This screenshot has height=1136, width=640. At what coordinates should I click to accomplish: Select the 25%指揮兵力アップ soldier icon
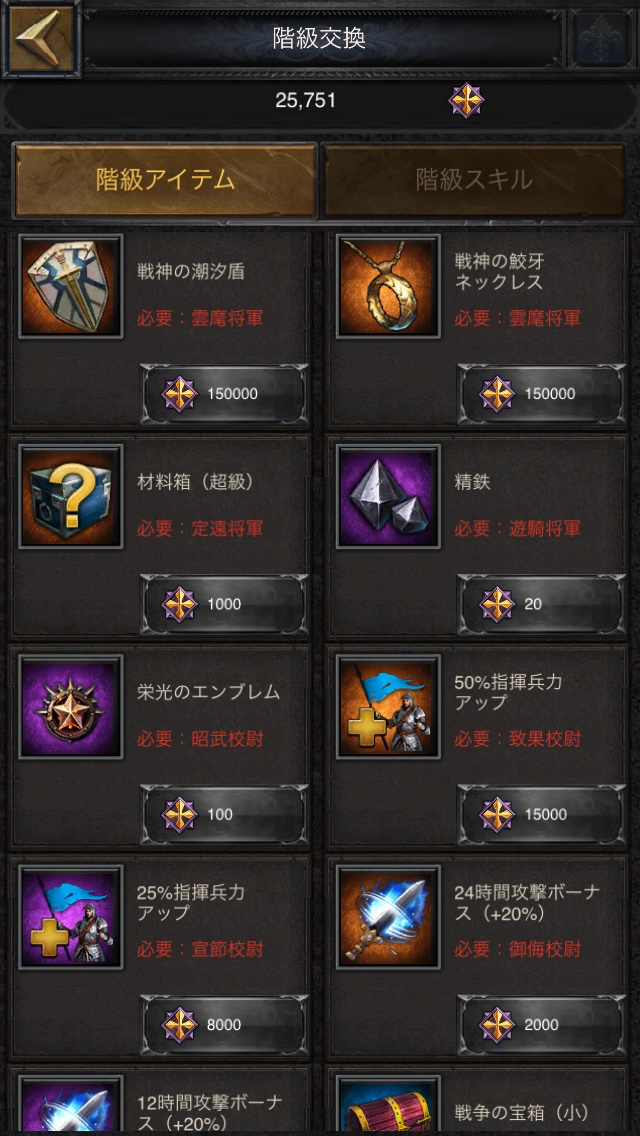(x=71, y=916)
